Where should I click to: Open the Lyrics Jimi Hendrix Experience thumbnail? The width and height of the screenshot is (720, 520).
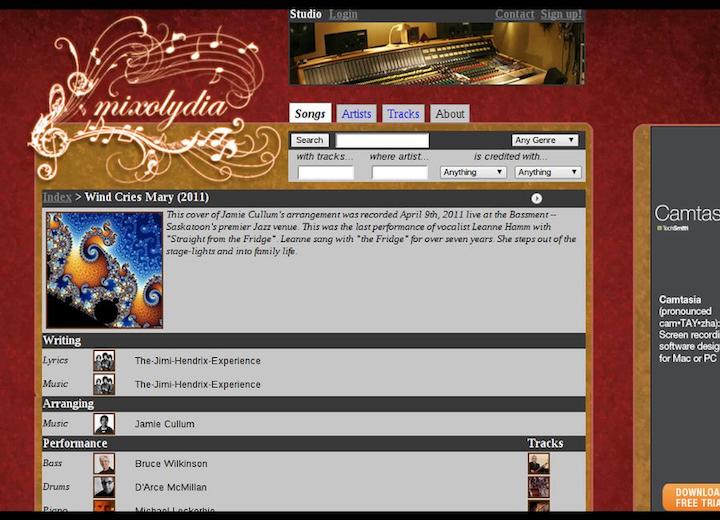pos(104,361)
